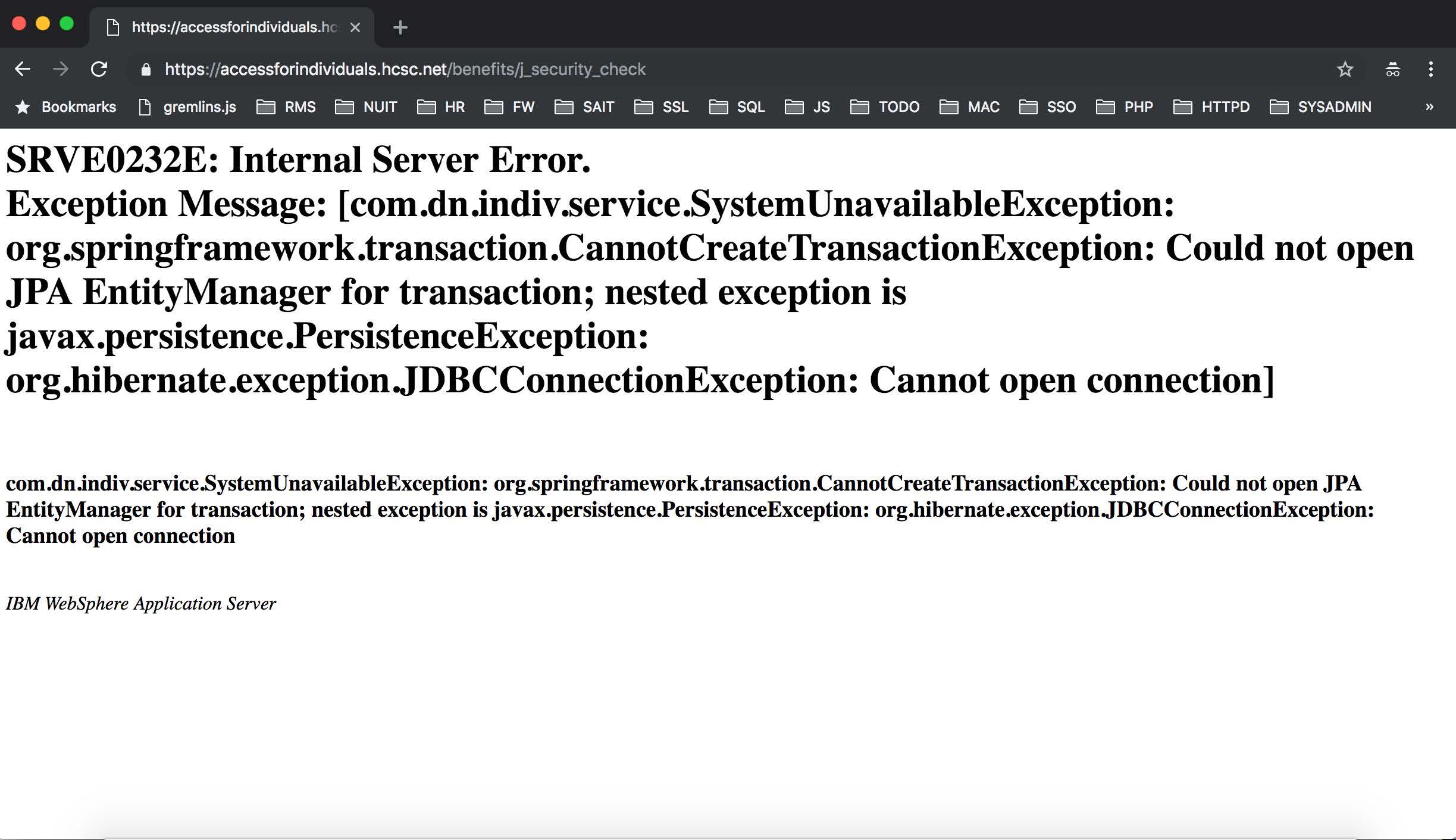
Task: Show hidden bookmarks with the double chevron
Action: [x=1429, y=107]
